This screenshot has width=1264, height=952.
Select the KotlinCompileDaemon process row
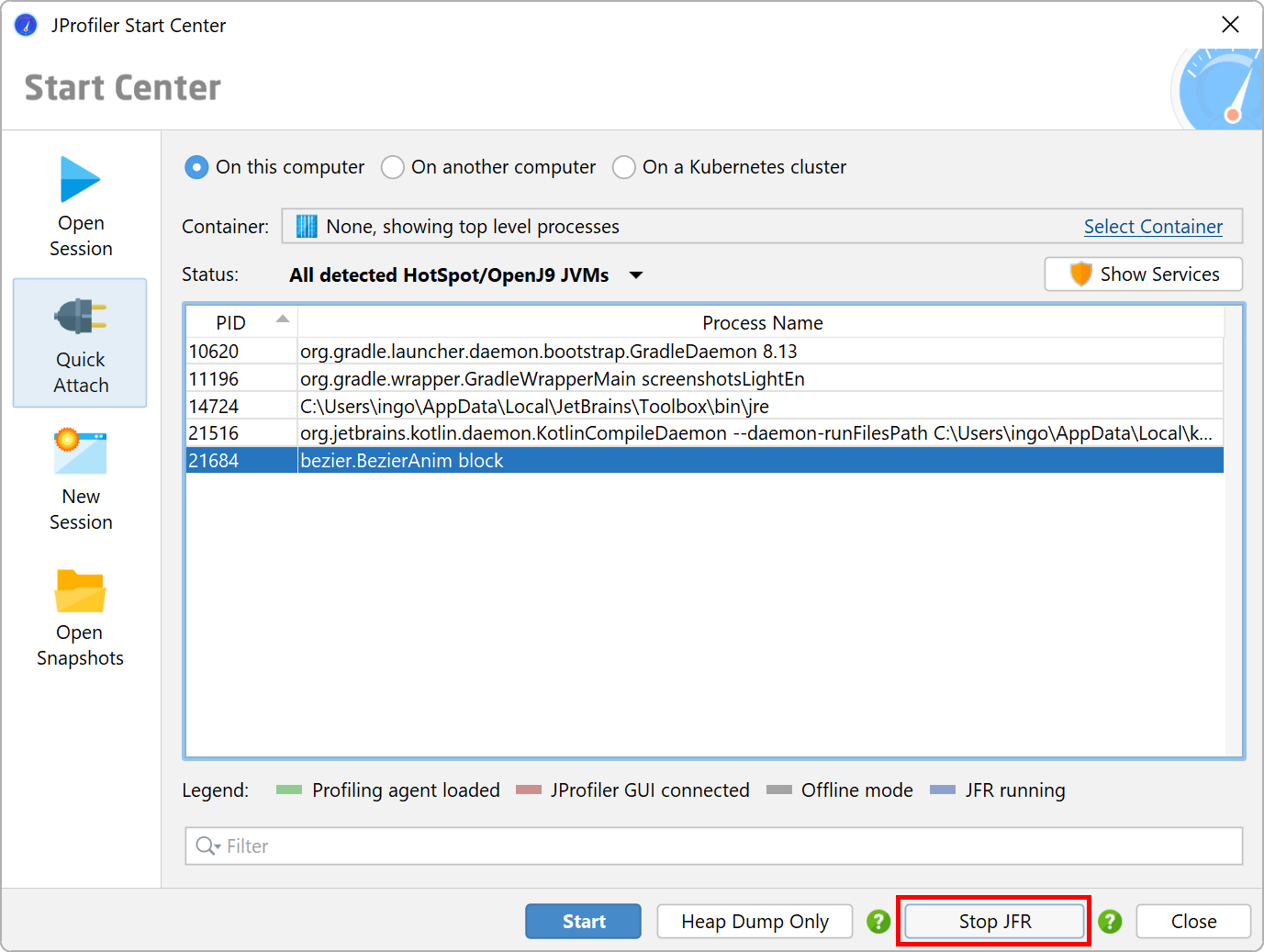click(705, 433)
